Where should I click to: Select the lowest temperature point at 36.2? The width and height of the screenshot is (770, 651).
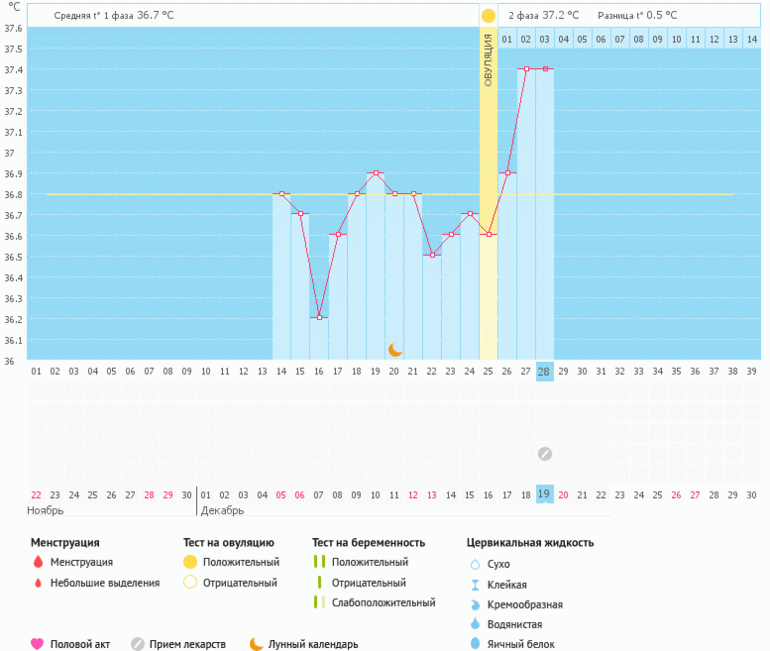[x=319, y=317]
